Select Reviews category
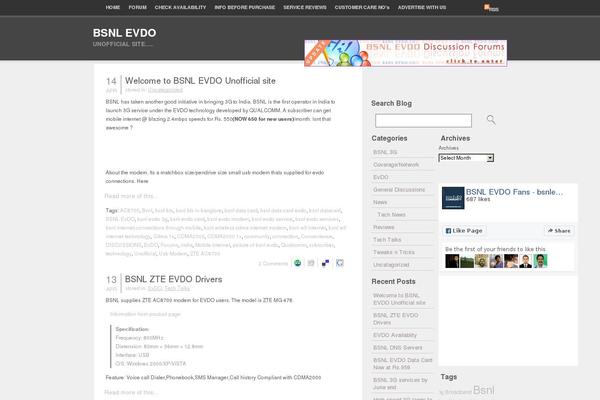Image resolution: width=600 pixels, height=400 pixels. pyautogui.click(x=383, y=227)
